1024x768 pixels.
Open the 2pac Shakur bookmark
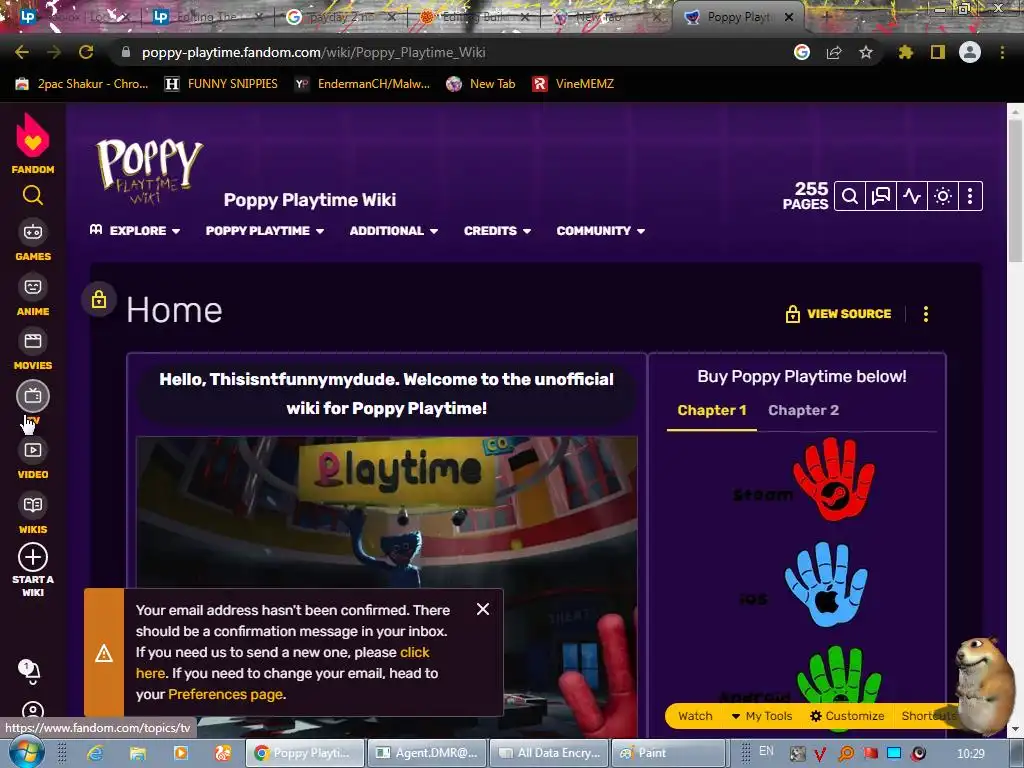pos(82,84)
